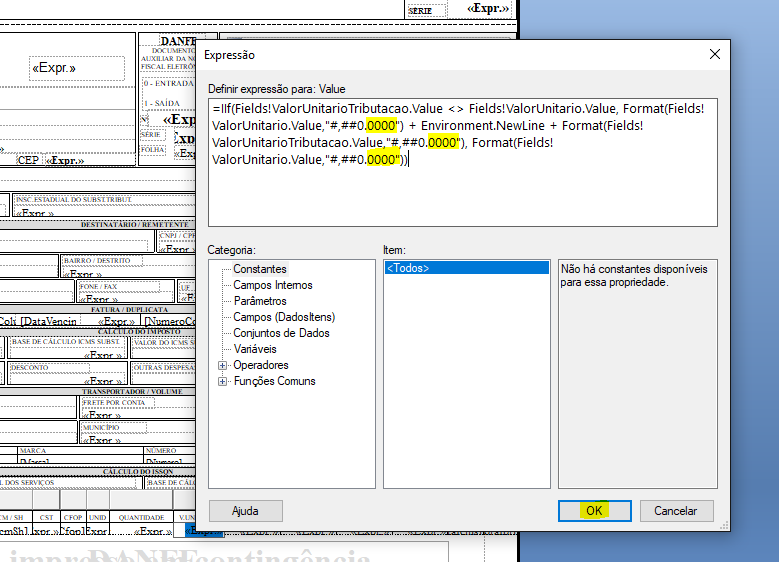Select Conjuntos de Dados category
779x562 pixels.
coord(281,333)
